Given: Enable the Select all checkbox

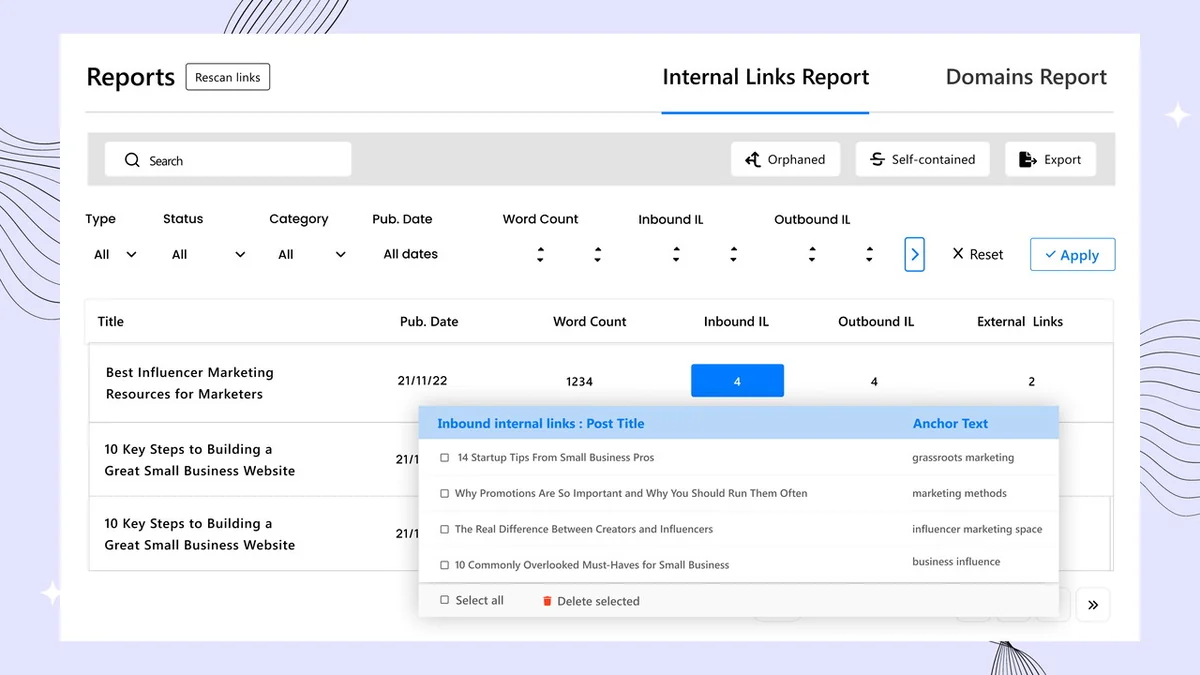Looking at the screenshot, I should coord(445,601).
